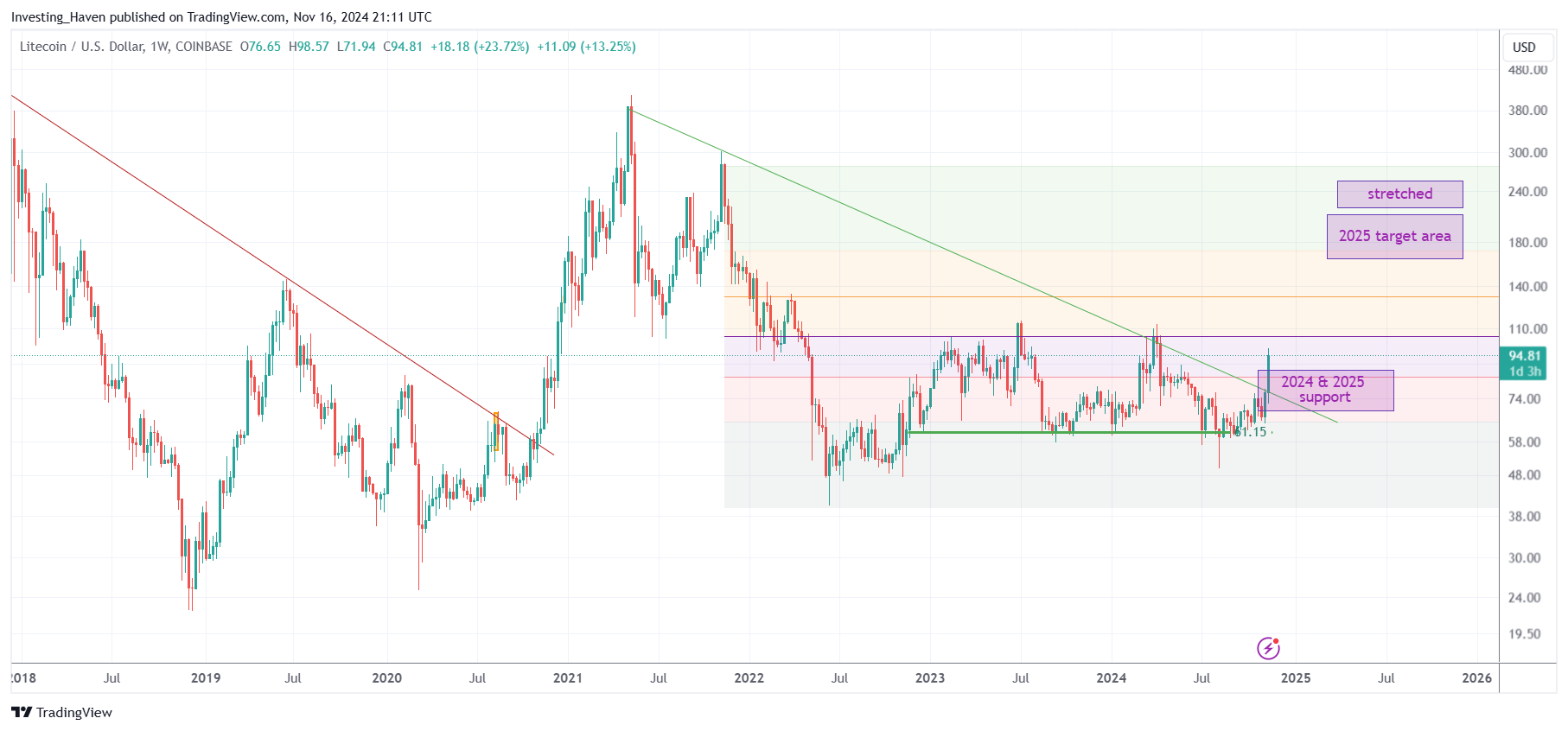Image resolution: width=1568 pixels, height=731 pixels.
Task: Select the '2024 & 2025 support' box
Action: 1325,390
